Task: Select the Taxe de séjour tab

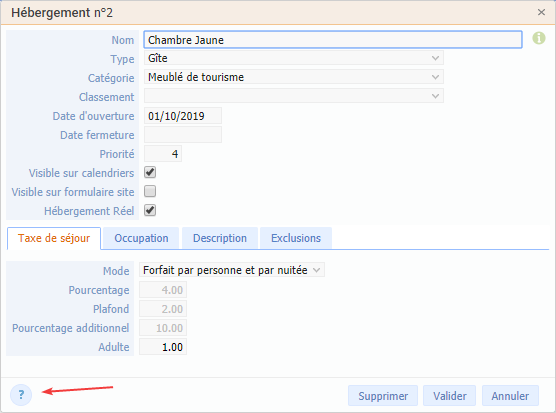Action: 54,239
